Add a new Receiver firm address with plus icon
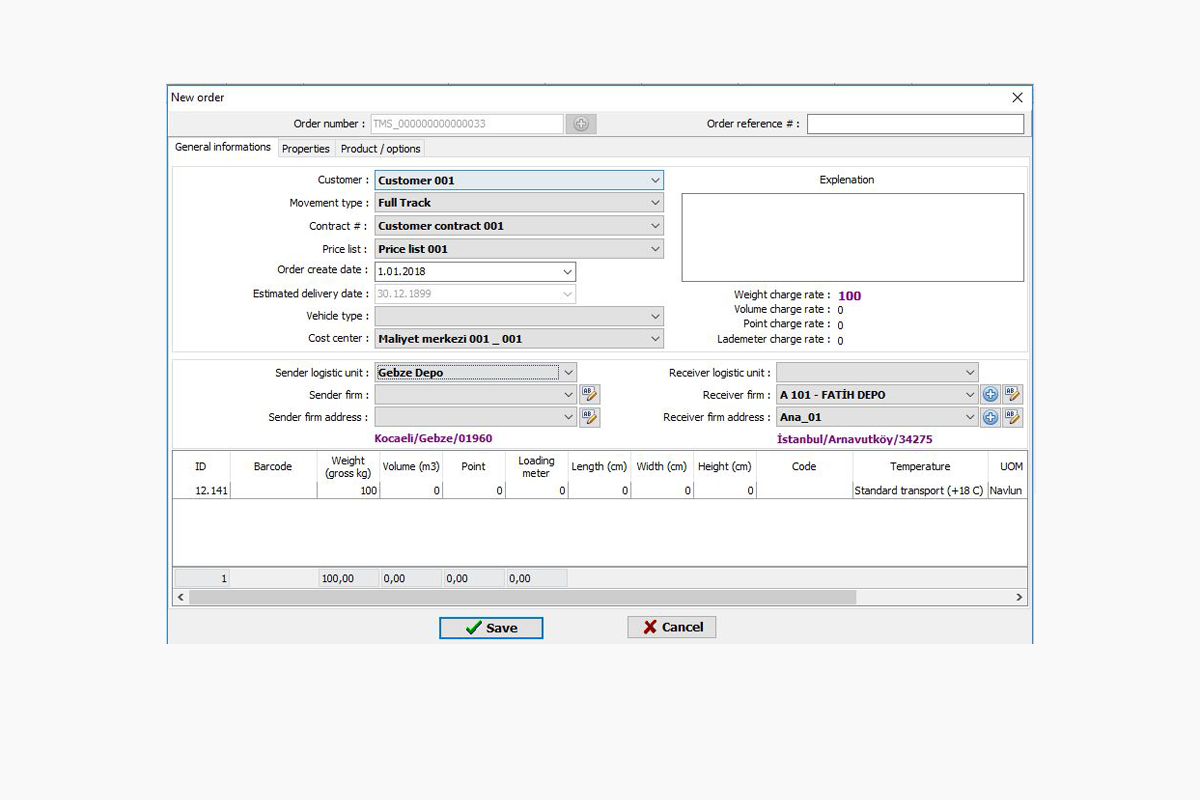Viewport: 1200px width, 800px height. point(990,418)
